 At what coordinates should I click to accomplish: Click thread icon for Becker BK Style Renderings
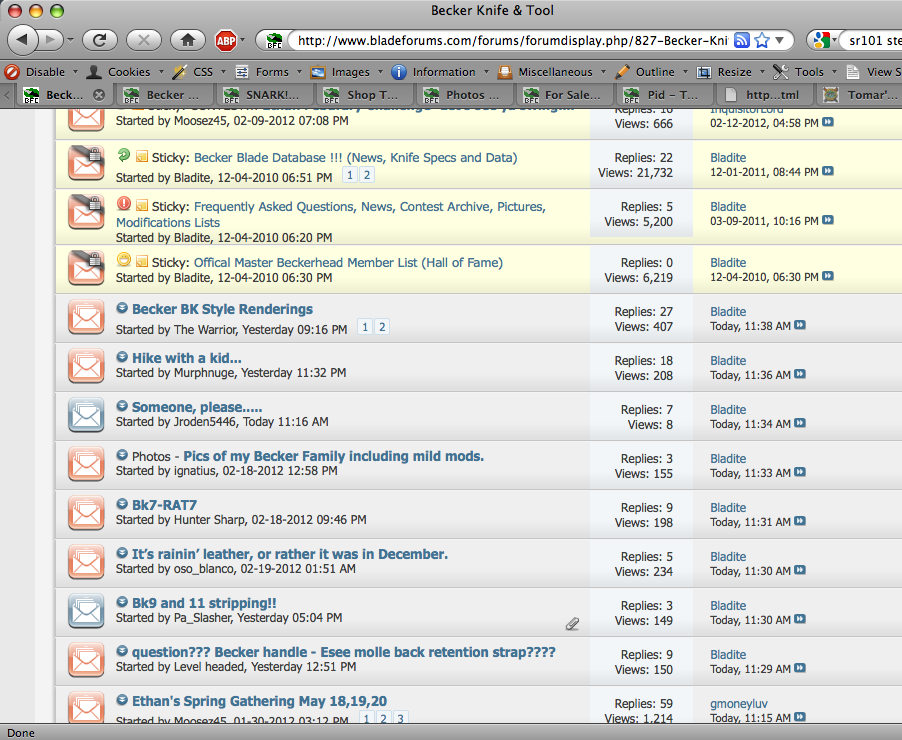86,317
